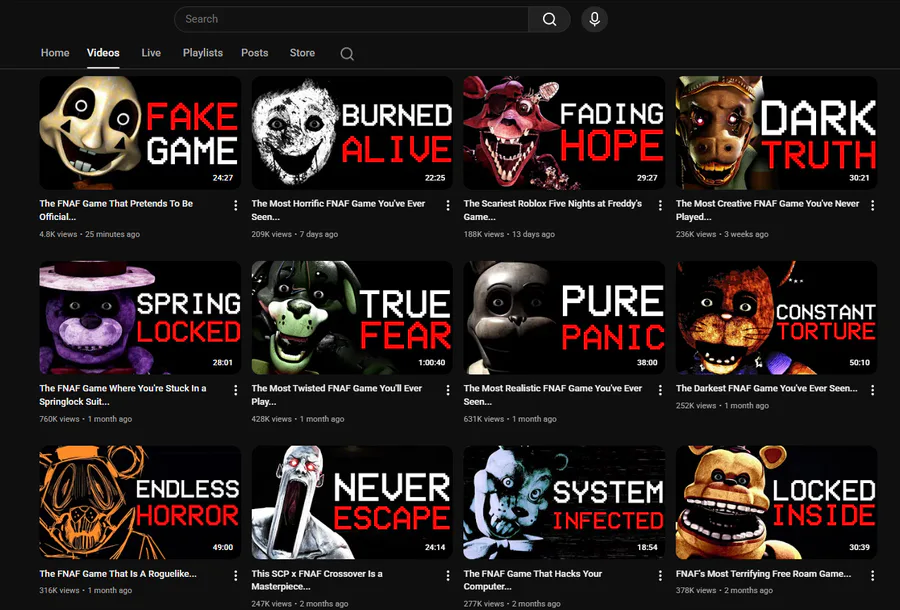Image resolution: width=900 pixels, height=610 pixels.
Task: Click title 'The Most Horrific FNAF Game You've Ever Seen...'
Action: click(x=338, y=210)
